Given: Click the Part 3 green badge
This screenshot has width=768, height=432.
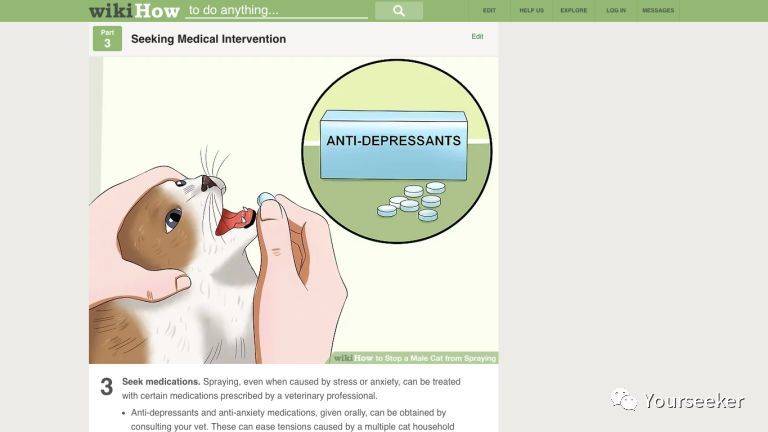Looking at the screenshot, I should [107, 39].
